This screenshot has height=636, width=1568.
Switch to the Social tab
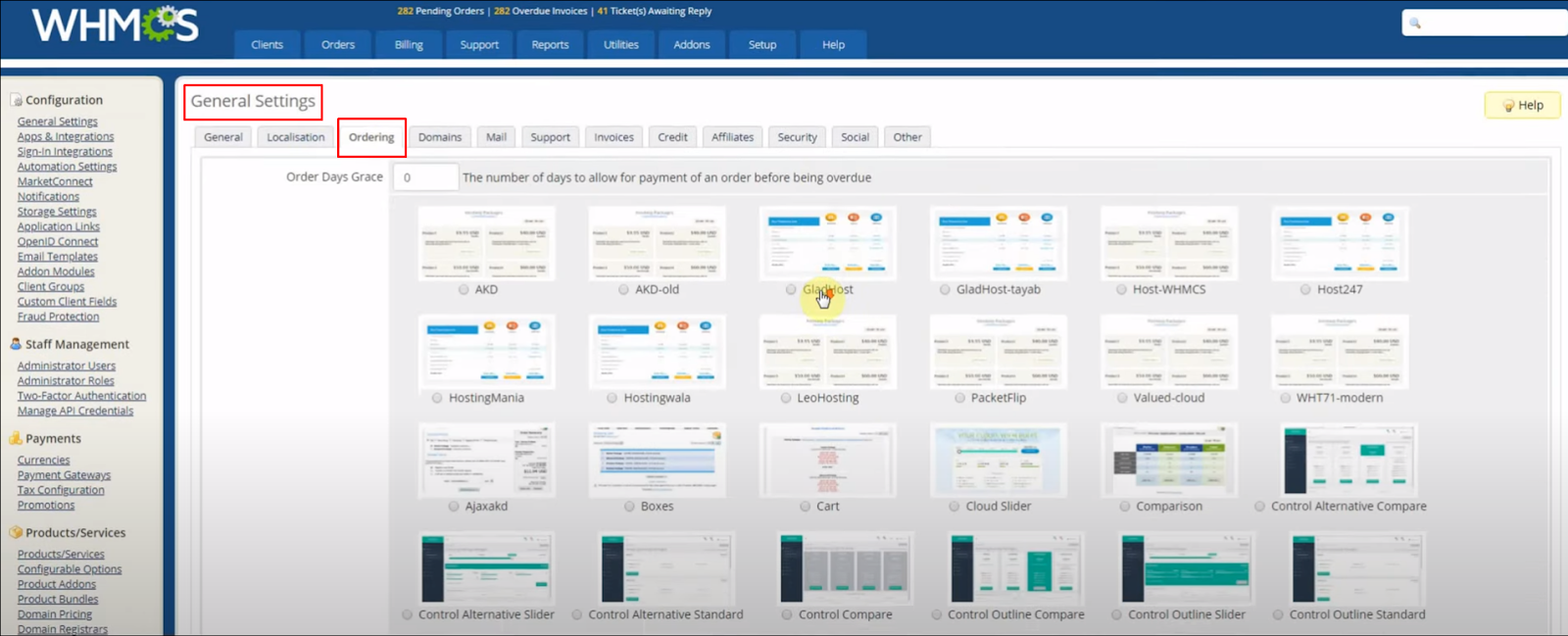[x=855, y=137]
